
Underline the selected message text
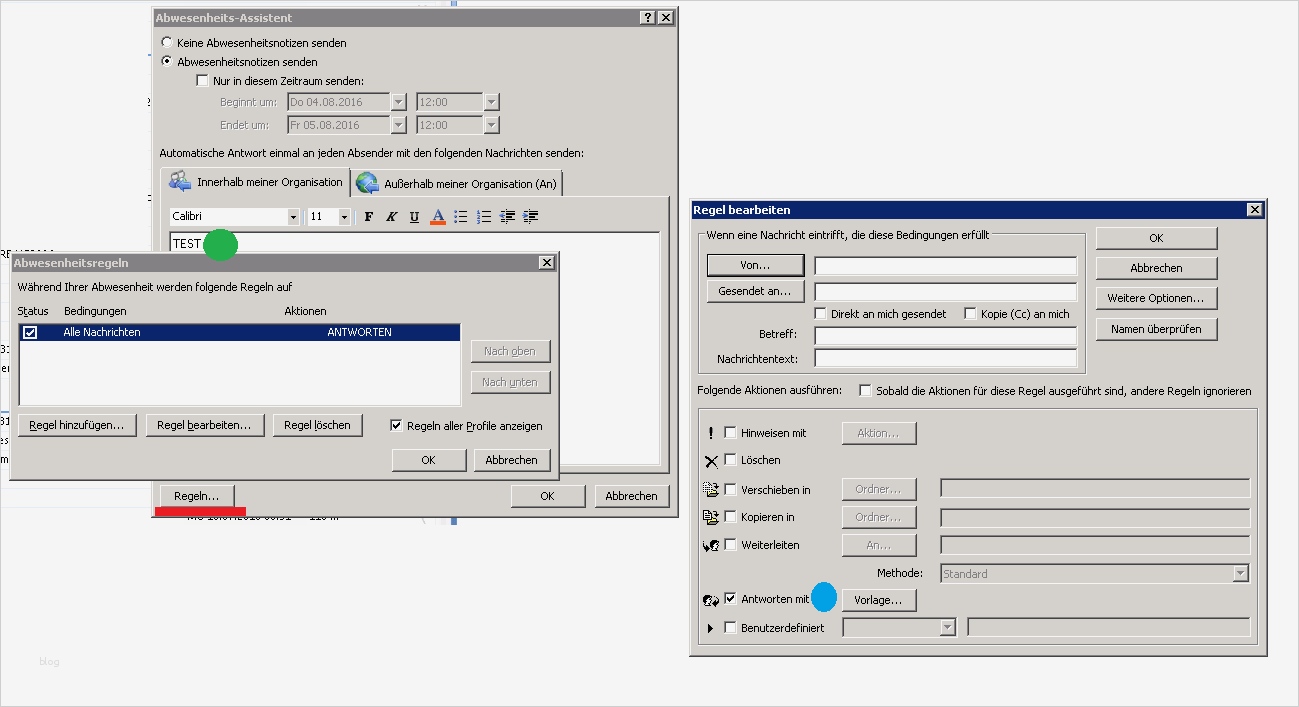click(x=413, y=215)
